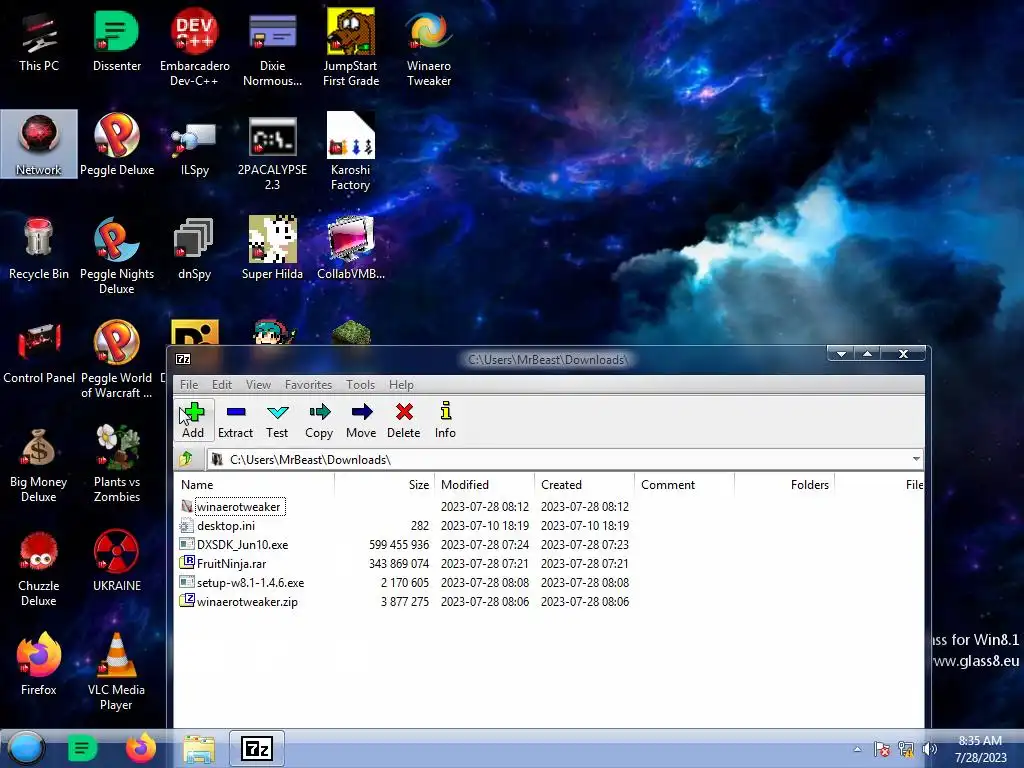This screenshot has width=1024, height=768.
Task: Select the dnSpy desktop icon
Action: pos(195,249)
